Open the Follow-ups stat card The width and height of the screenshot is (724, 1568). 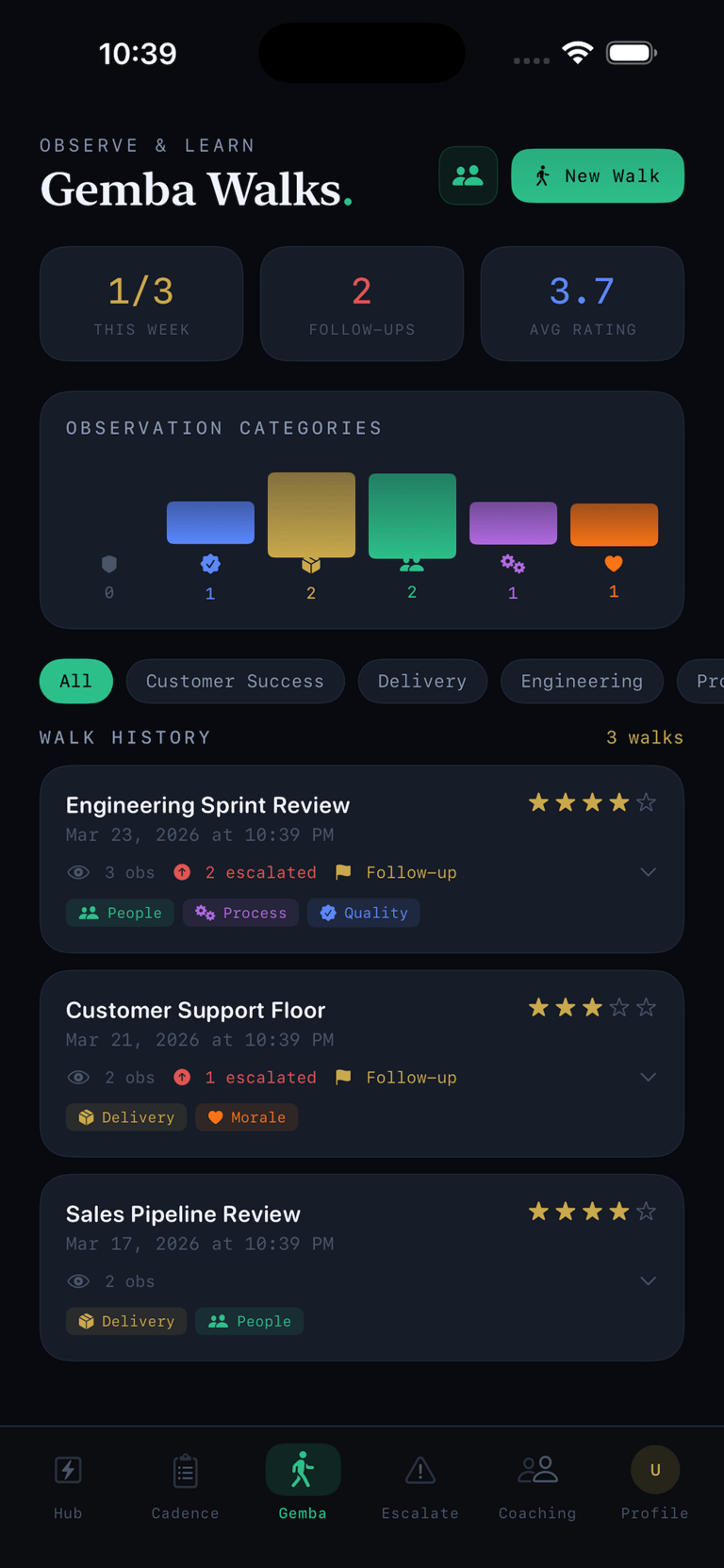coord(362,304)
